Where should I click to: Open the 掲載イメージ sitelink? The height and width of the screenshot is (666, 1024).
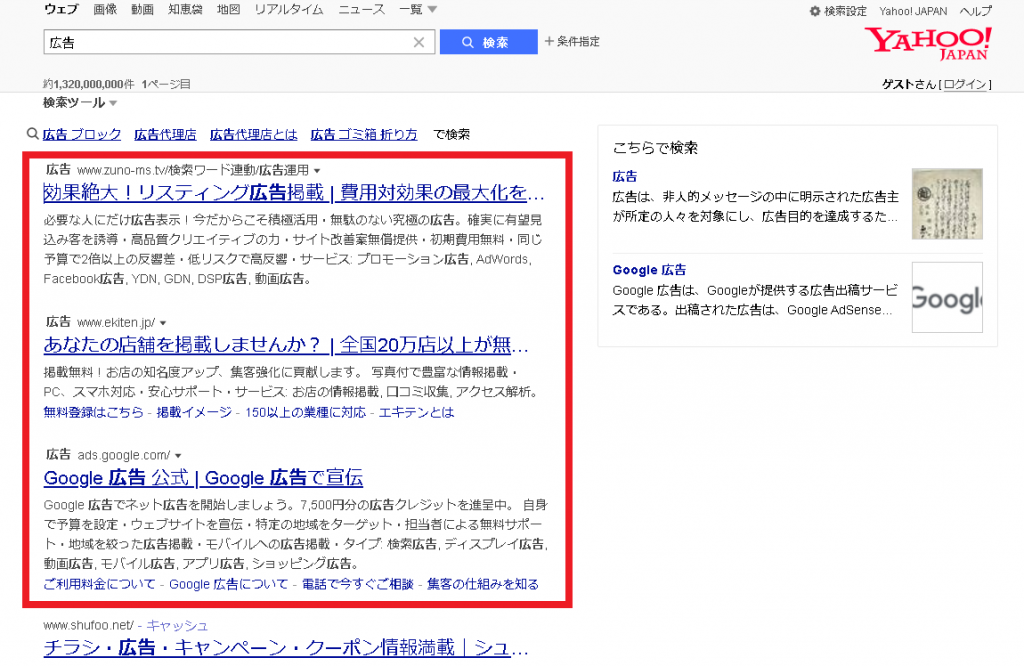194,412
